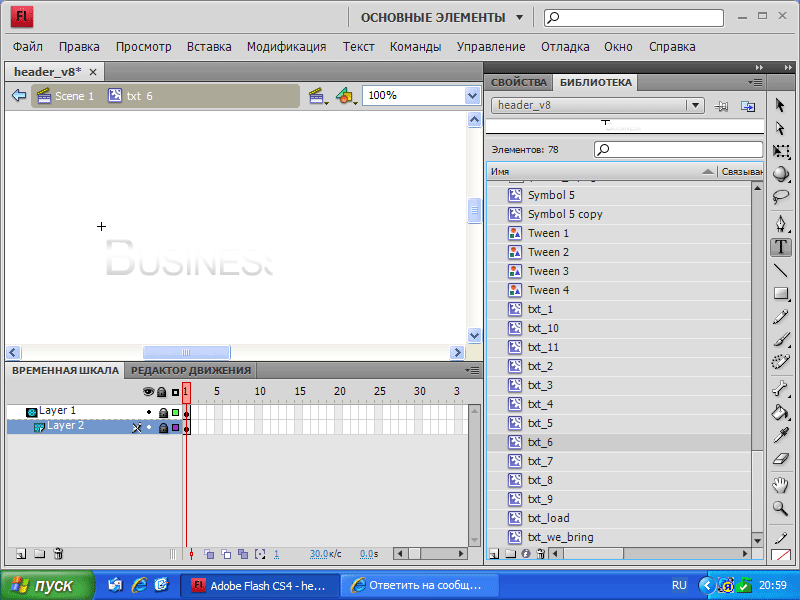Switch to РЕДАКТОР ДВИЖЕНИЯ tab
The image size is (800, 600).
point(191,370)
